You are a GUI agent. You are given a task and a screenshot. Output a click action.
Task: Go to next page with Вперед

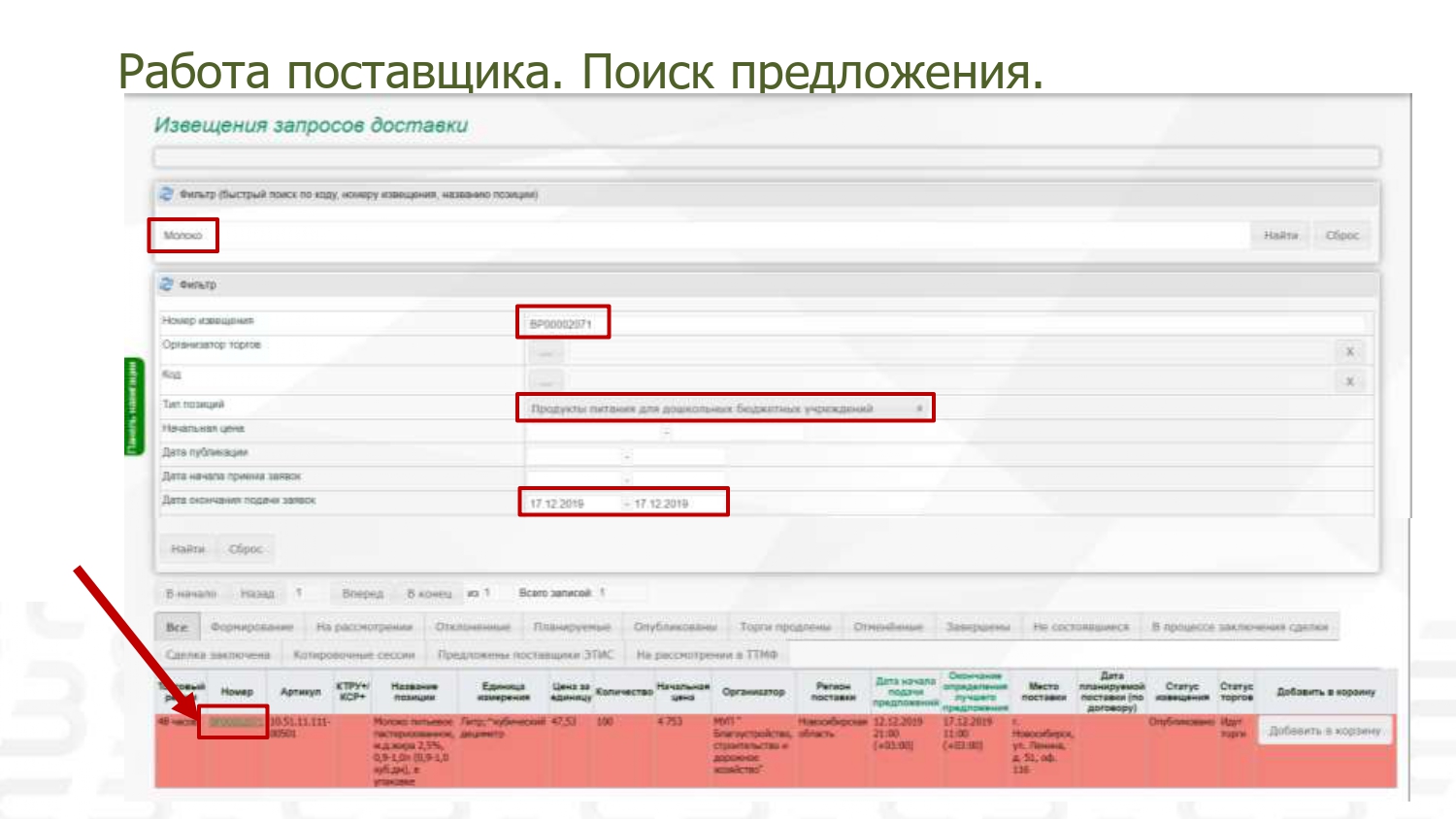coord(362,593)
